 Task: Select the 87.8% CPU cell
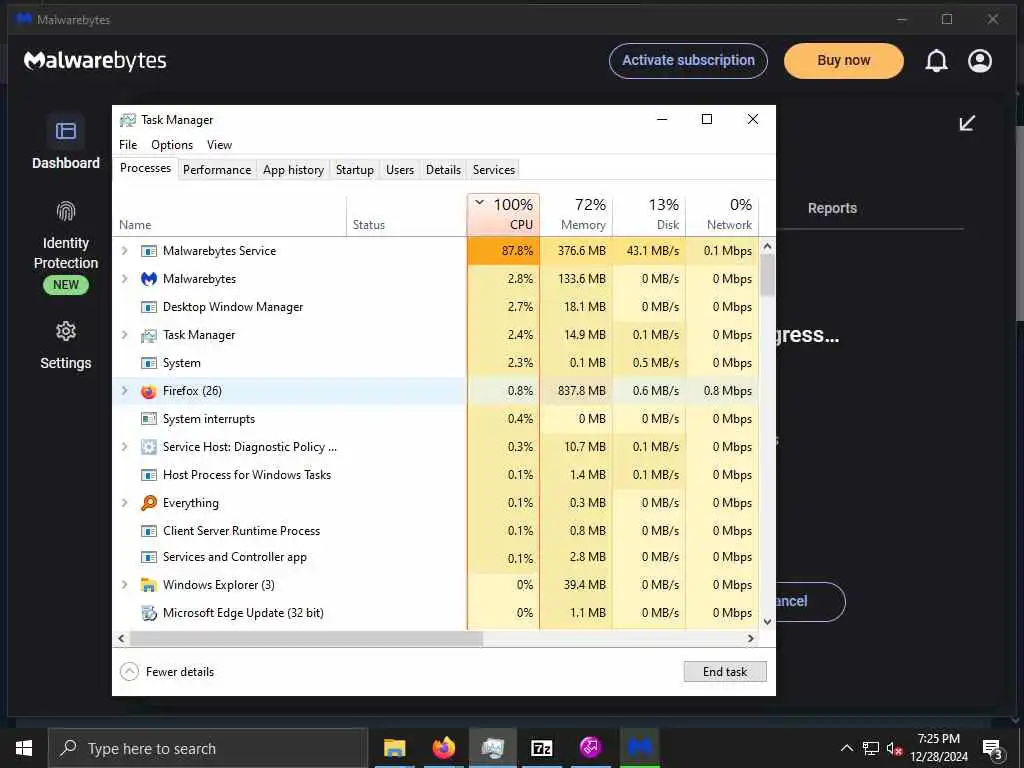[x=504, y=251]
